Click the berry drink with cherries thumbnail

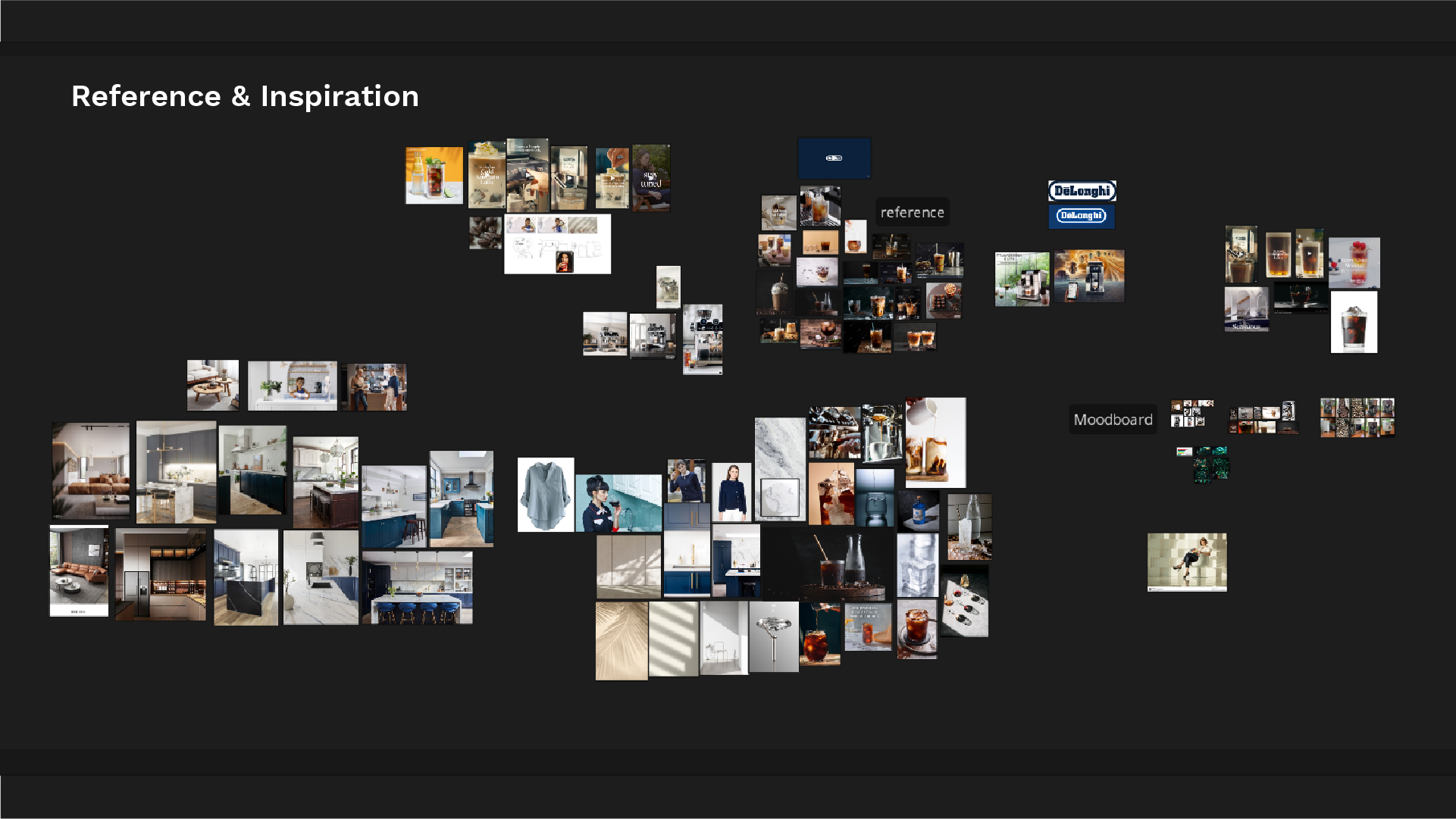(1354, 262)
